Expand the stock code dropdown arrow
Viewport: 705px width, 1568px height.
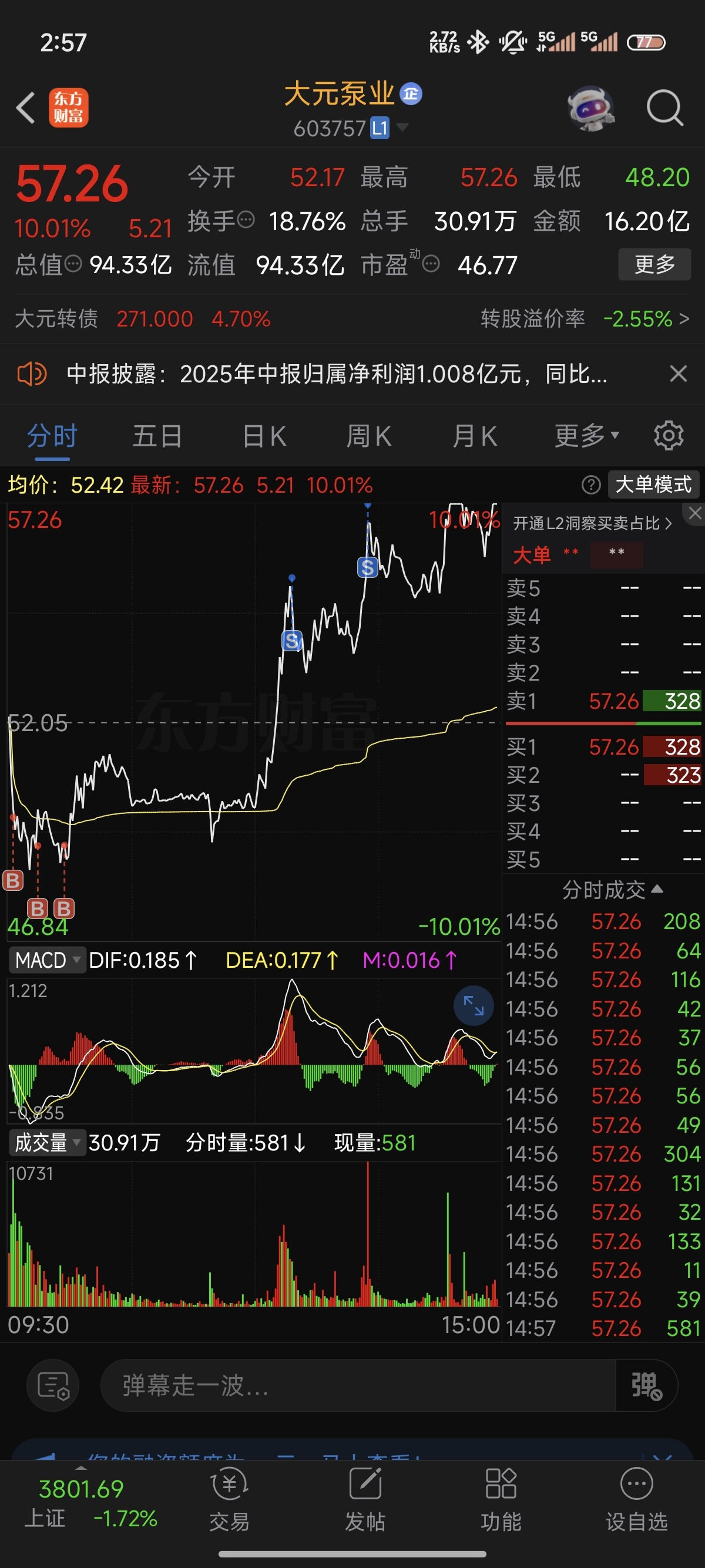click(402, 127)
